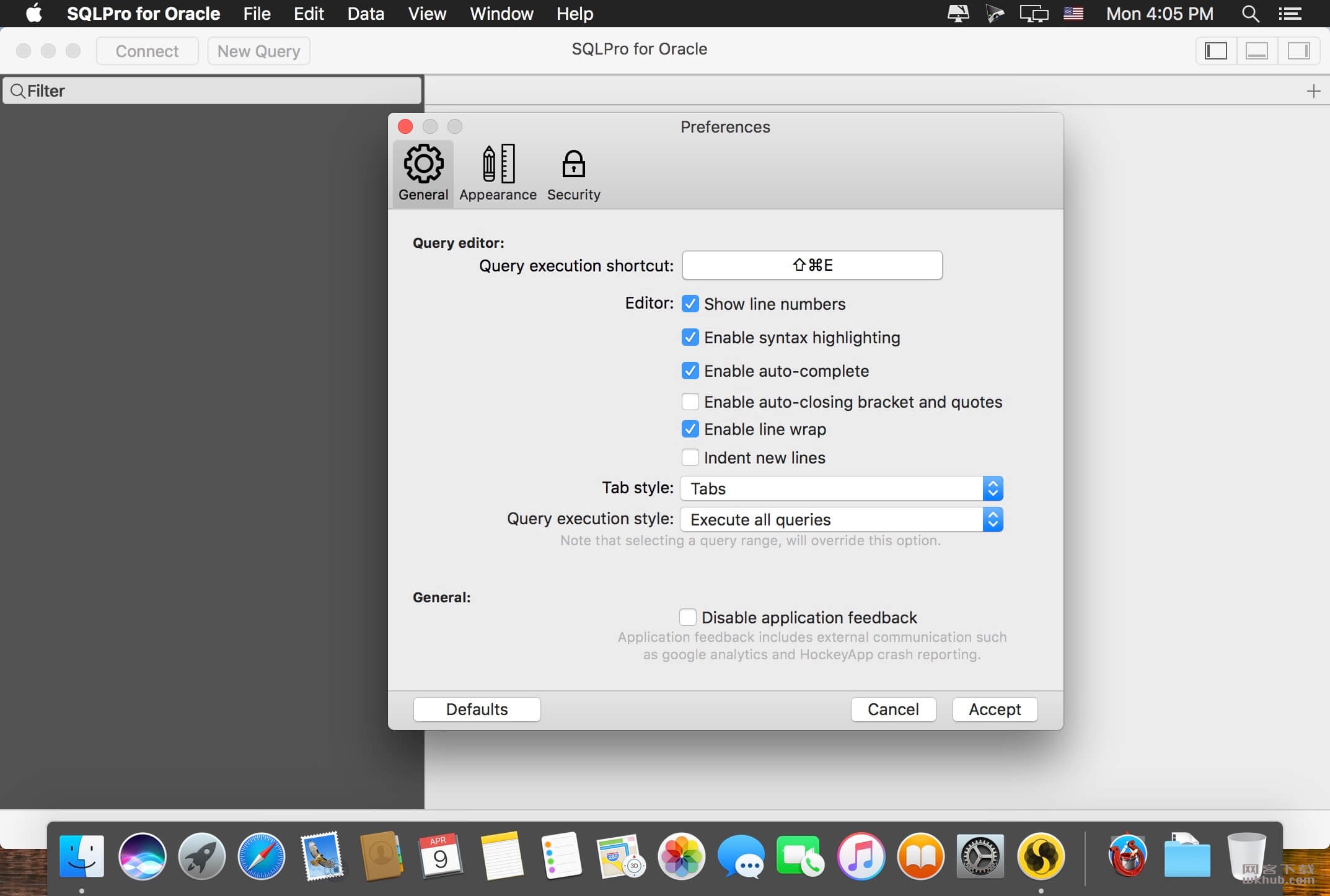
Task: Open the Query execution style dropdown
Action: click(842, 519)
